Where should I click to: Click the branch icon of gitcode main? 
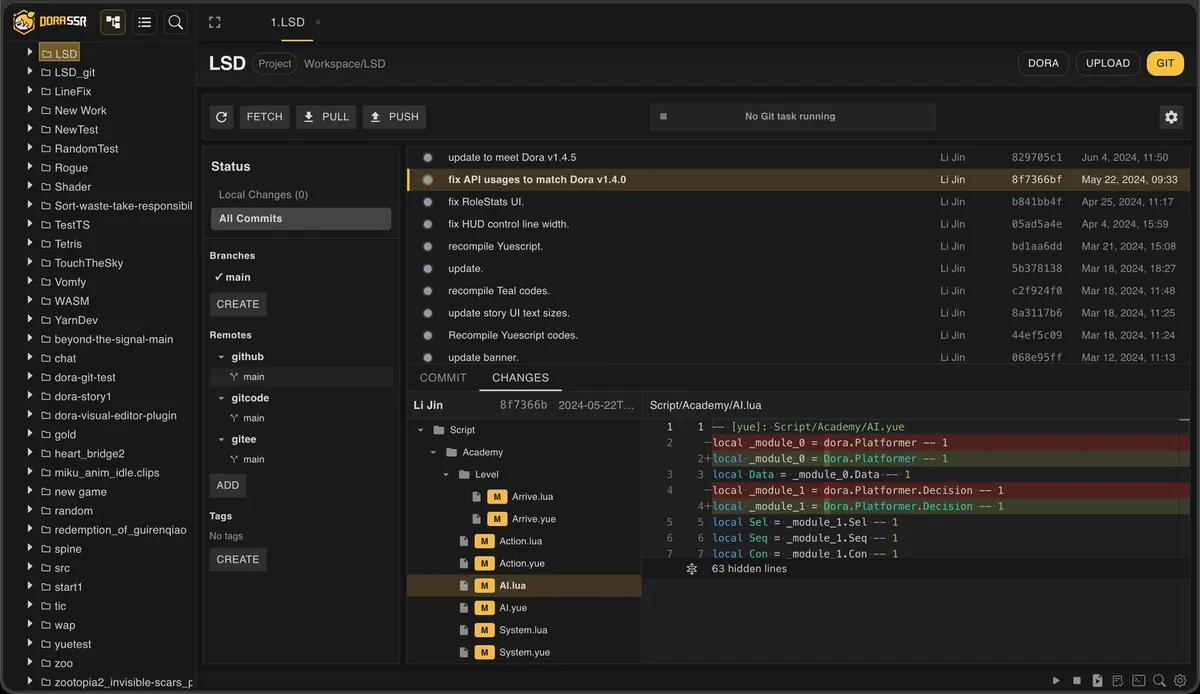pyautogui.click(x=234, y=418)
